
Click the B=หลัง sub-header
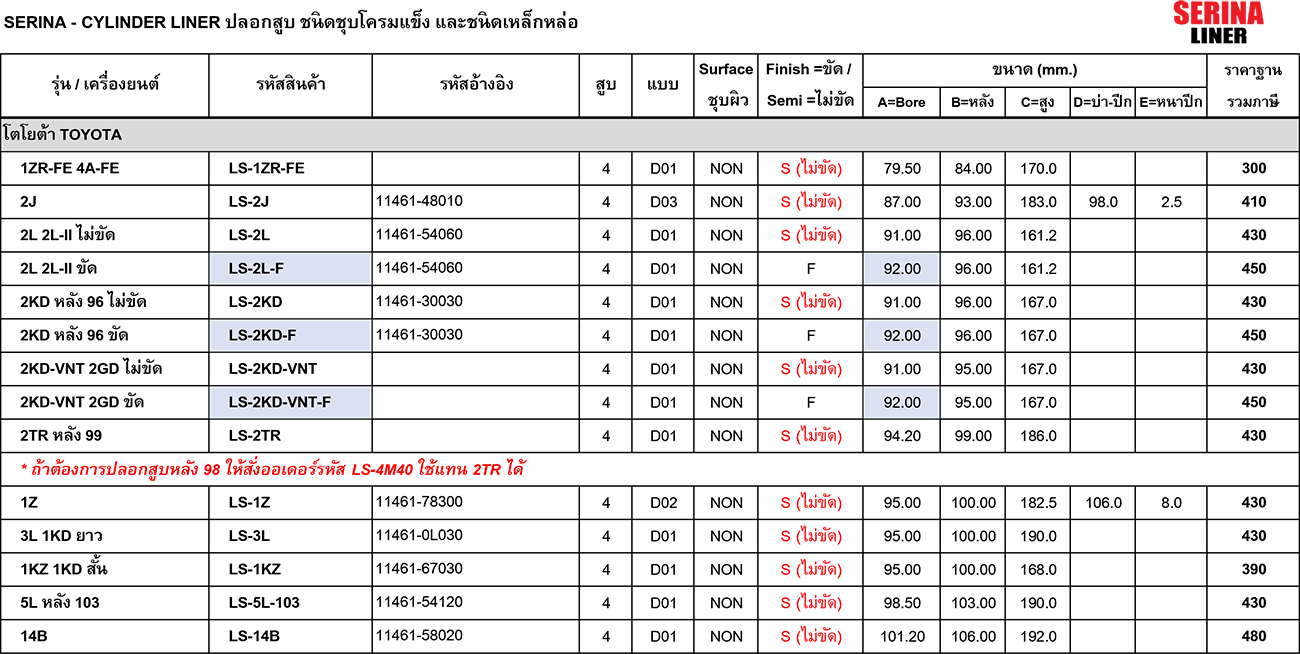point(972,102)
